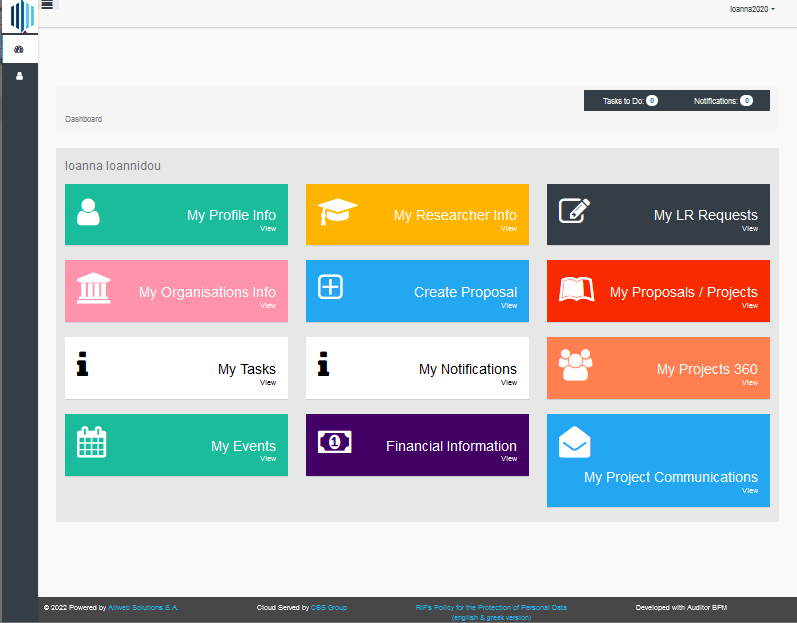Click the plus icon on Create Proposal
Screen dimensions: 797x623
pos(330,287)
